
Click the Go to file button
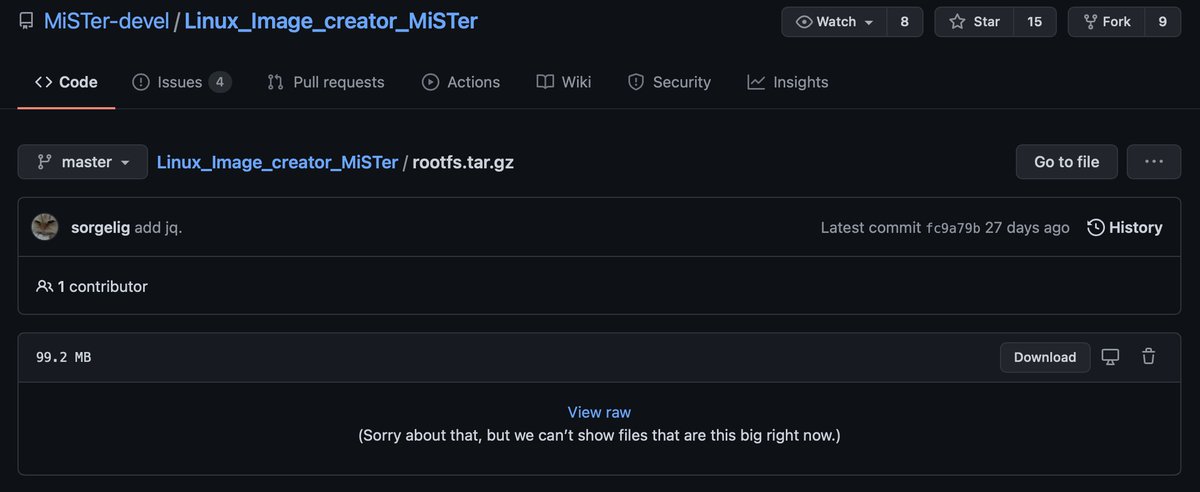click(1066, 162)
